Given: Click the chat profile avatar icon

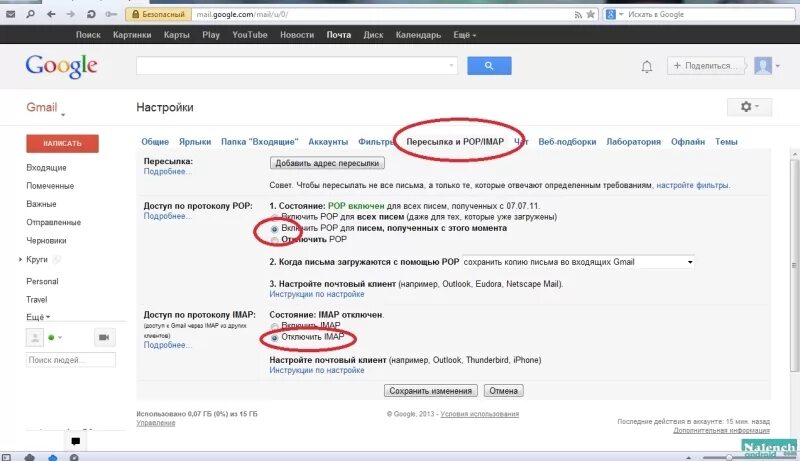Looking at the screenshot, I should pos(35,338).
